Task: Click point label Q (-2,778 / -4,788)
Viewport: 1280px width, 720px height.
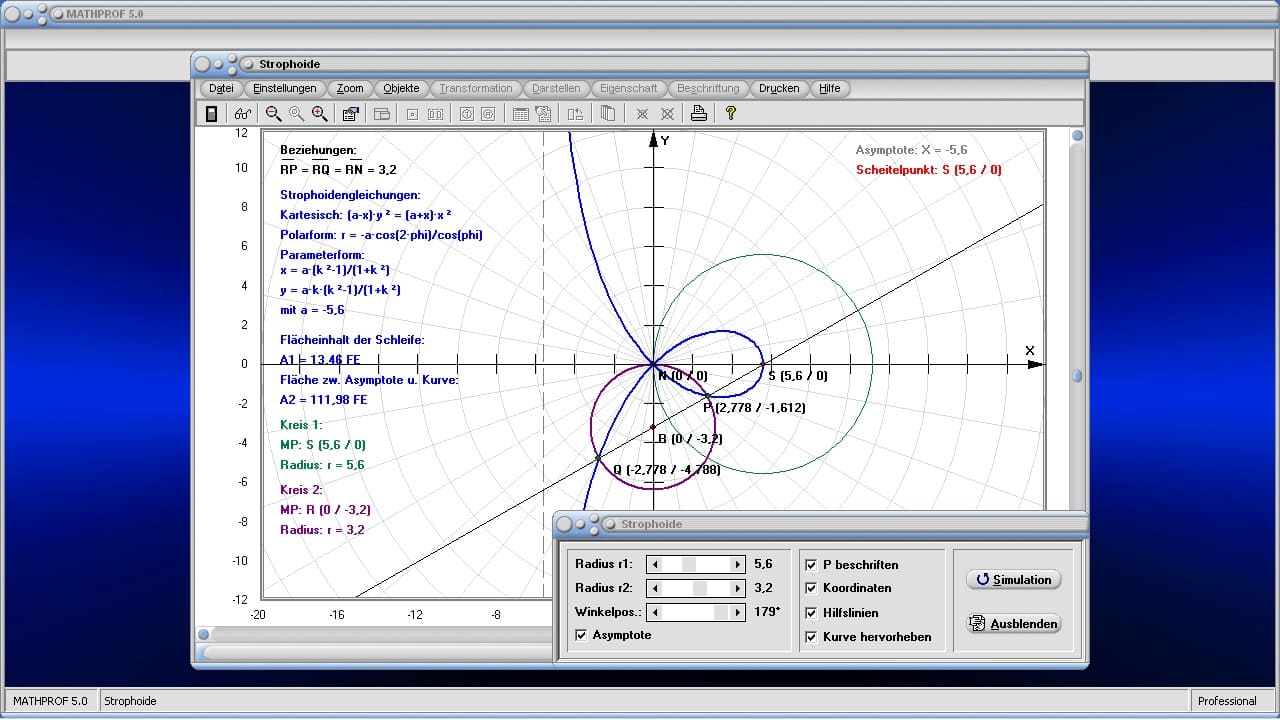Action: [x=667, y=470]
